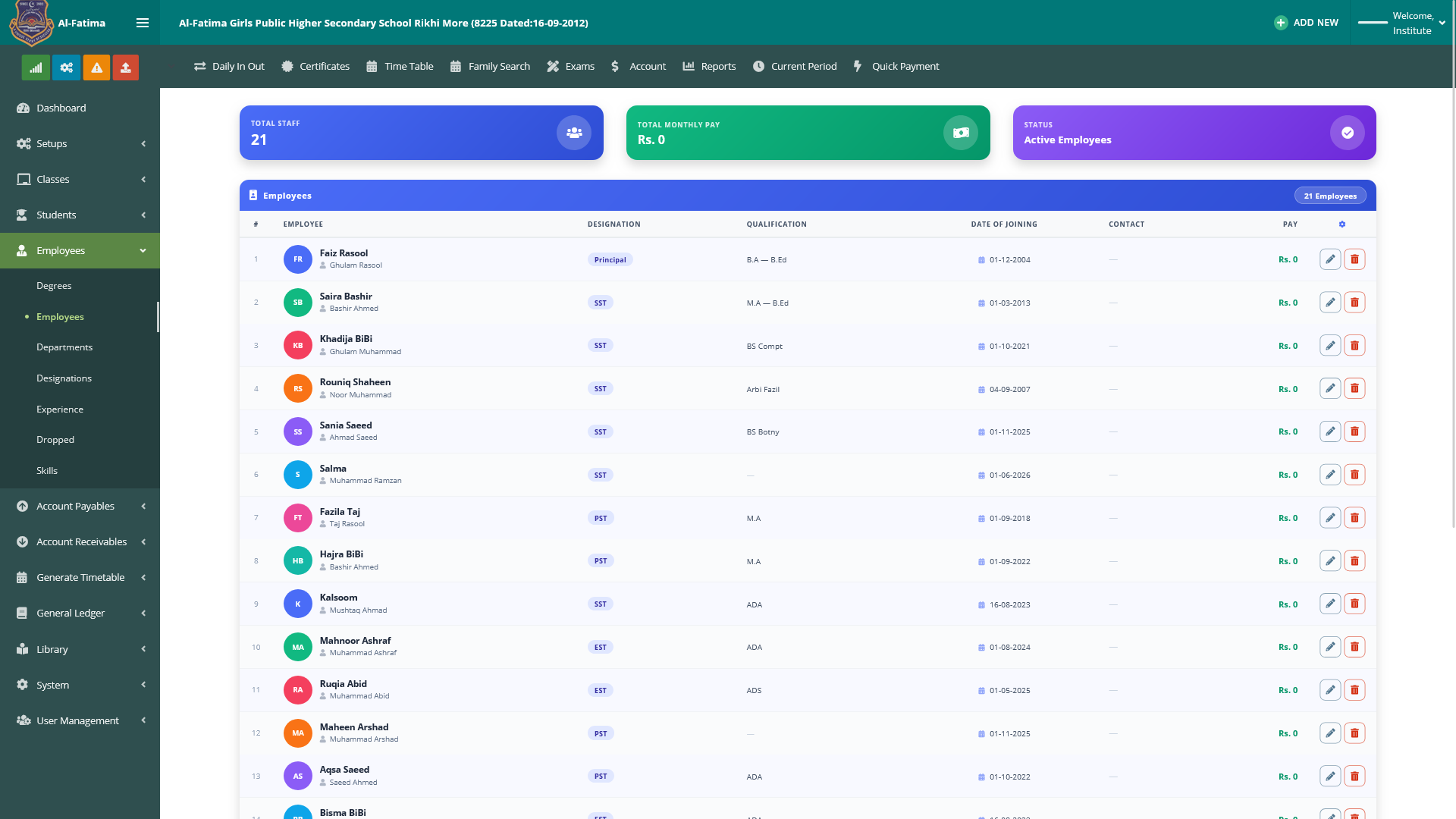Open table settings gear in header
1456x819 pixels.
pyautogui.click(x=1342, y=224)
